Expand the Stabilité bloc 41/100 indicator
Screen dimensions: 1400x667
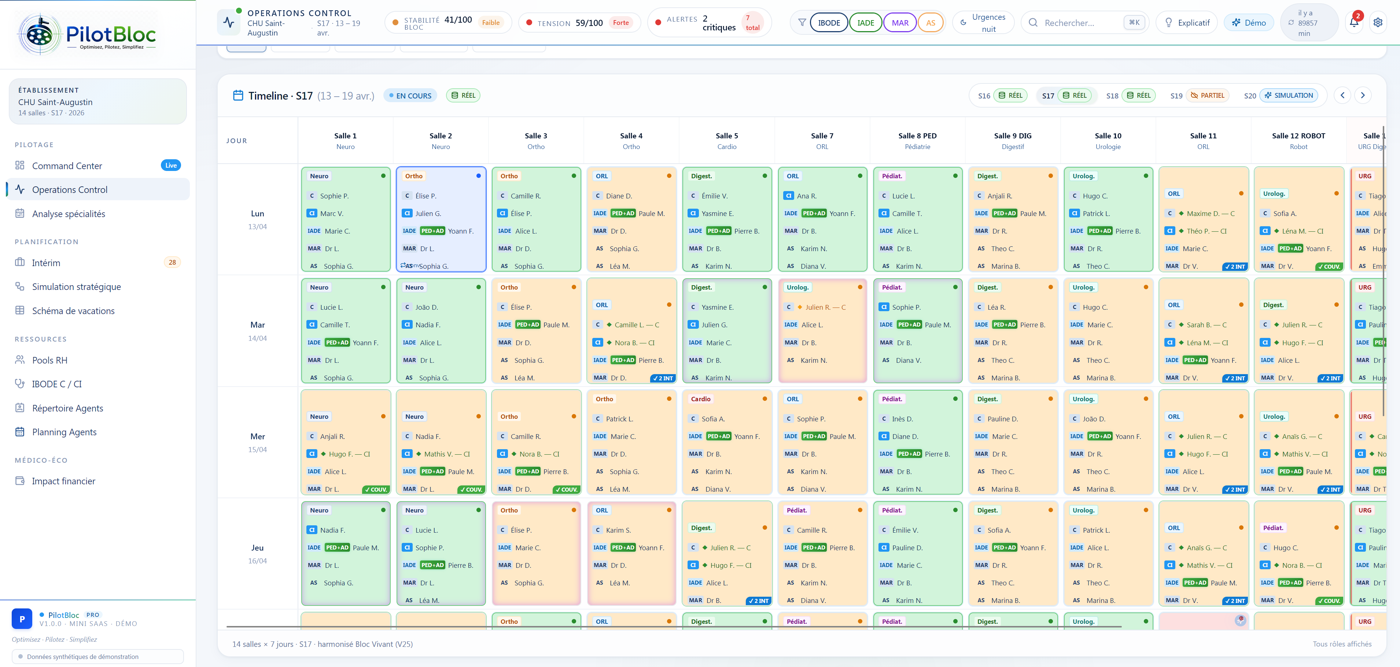[x=449, y=22]
